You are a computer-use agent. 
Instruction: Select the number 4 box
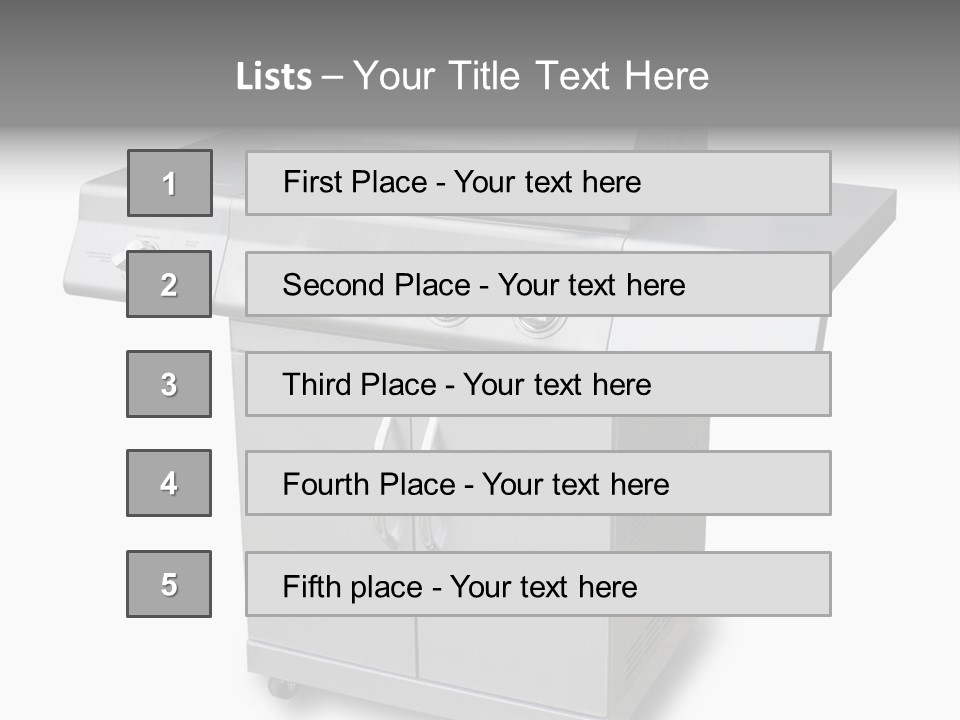click(169, 483)
